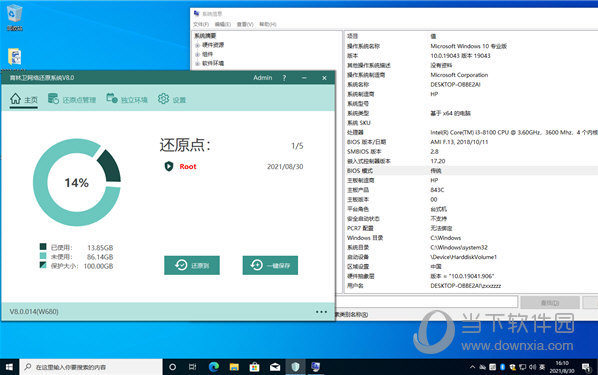Open the 还原点管理 restore point management tab

tap(72, 99)
